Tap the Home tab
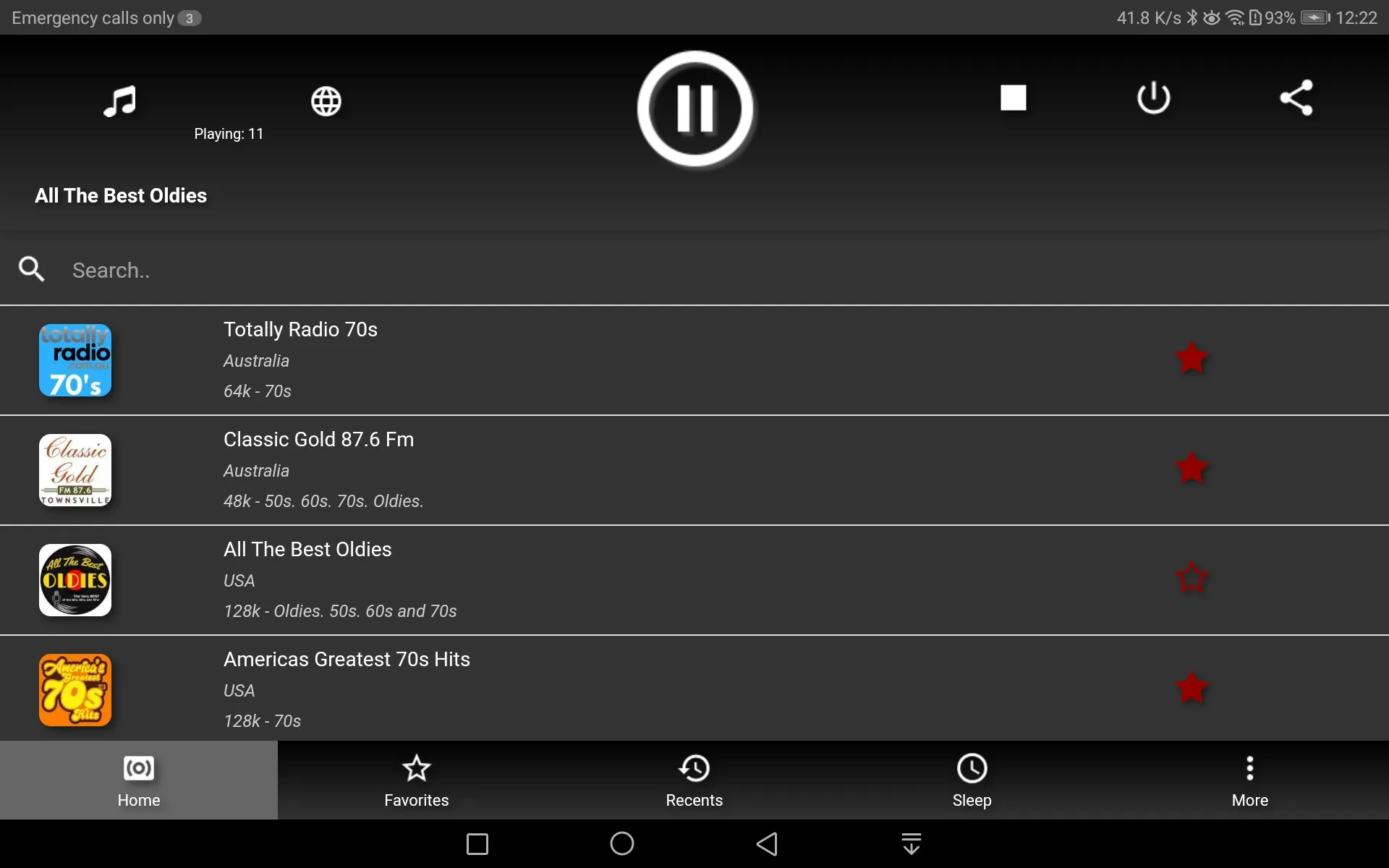Screen dimensions: 1389x868 click(x=139, y=780)
